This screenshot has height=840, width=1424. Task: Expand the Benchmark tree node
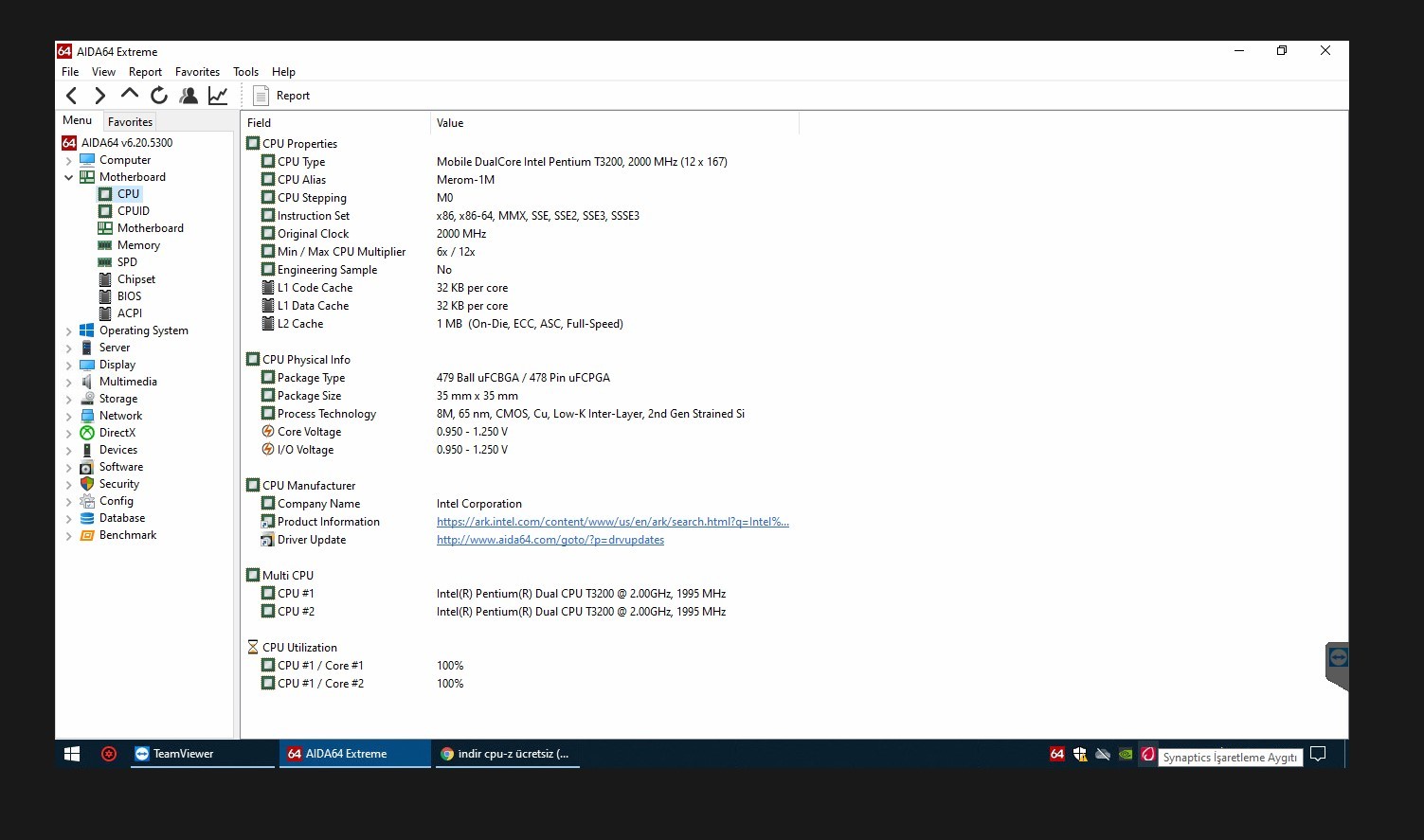(x=68, y=536)
